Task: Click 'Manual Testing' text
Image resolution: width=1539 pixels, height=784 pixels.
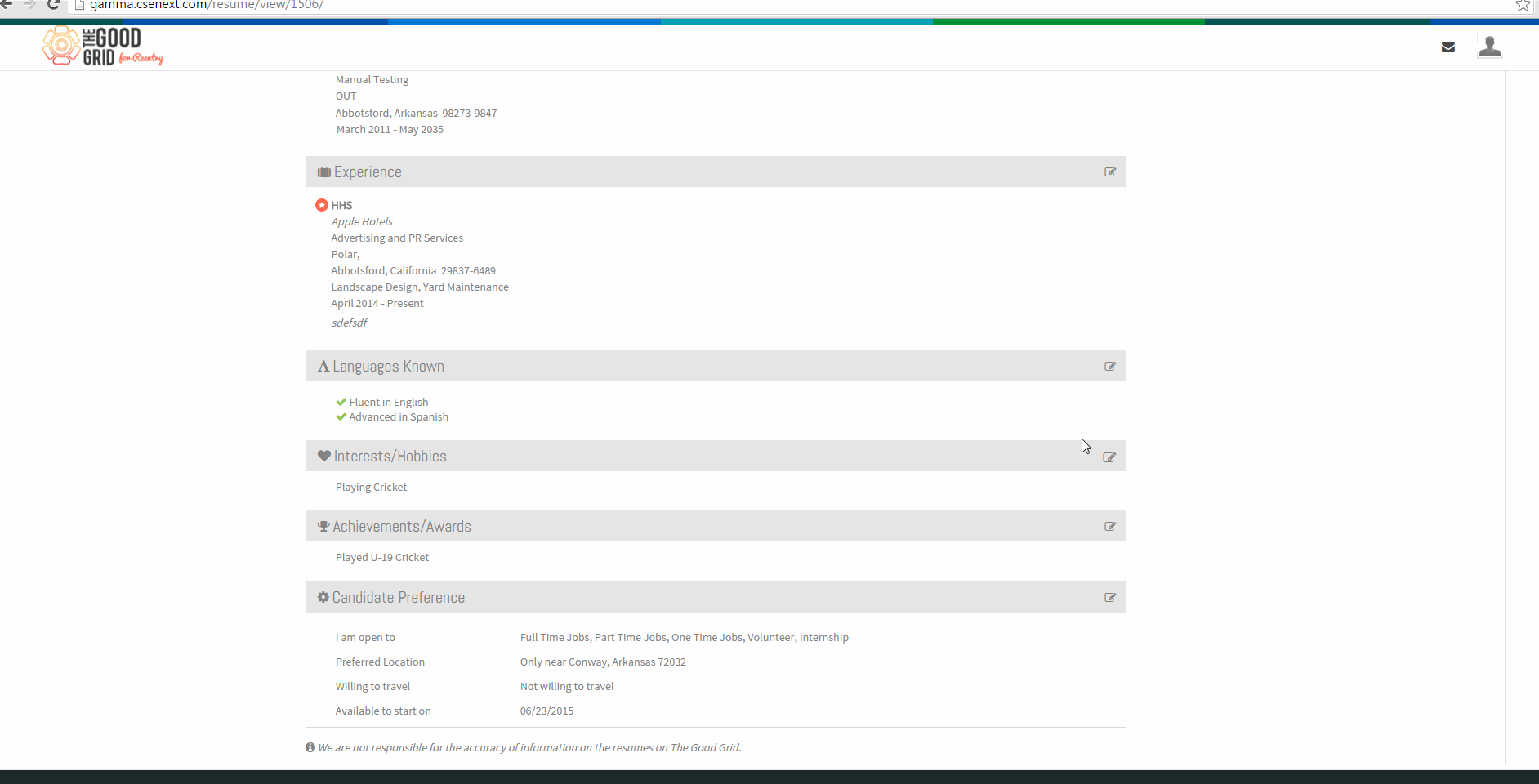Action: [x=372, y=80]
